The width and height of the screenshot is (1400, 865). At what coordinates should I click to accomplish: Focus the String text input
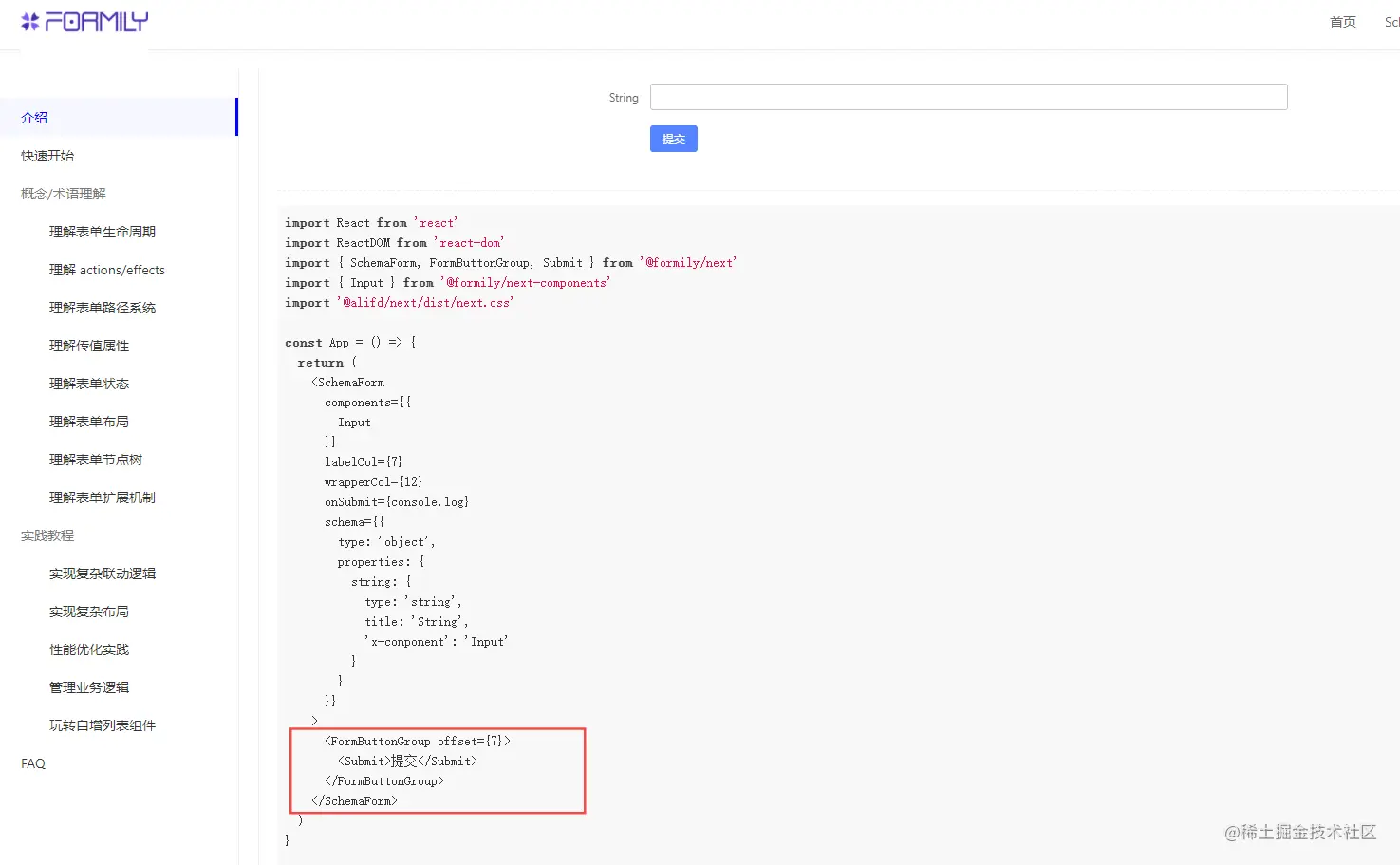point(968,97)
